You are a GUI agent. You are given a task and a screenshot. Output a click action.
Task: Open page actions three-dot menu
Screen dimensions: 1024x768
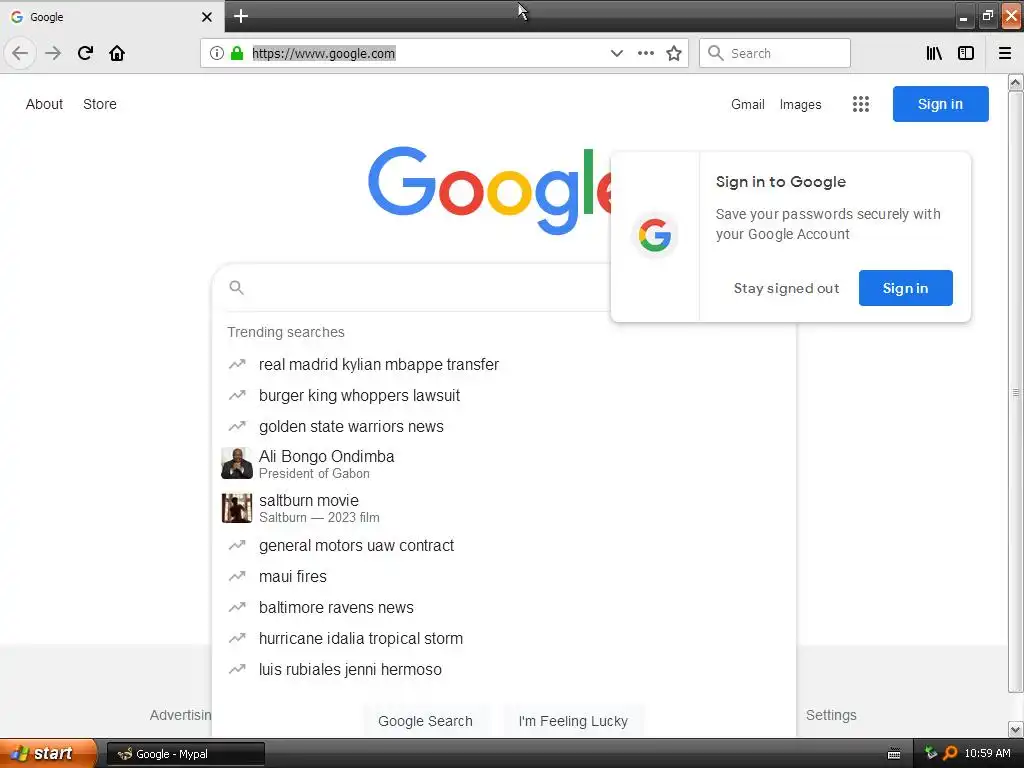(646, 53)
